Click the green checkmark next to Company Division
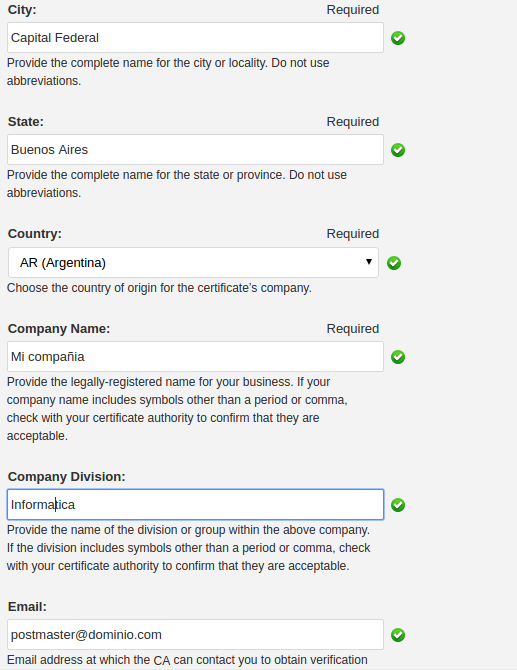 click(x=398, y=505)
